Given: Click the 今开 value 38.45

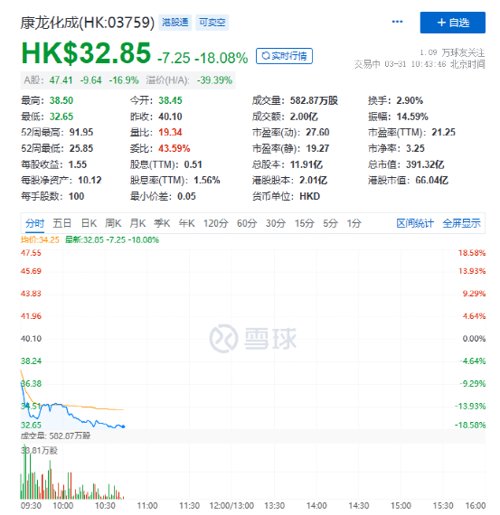Looking at the screenshot, I should pos(170,100).
